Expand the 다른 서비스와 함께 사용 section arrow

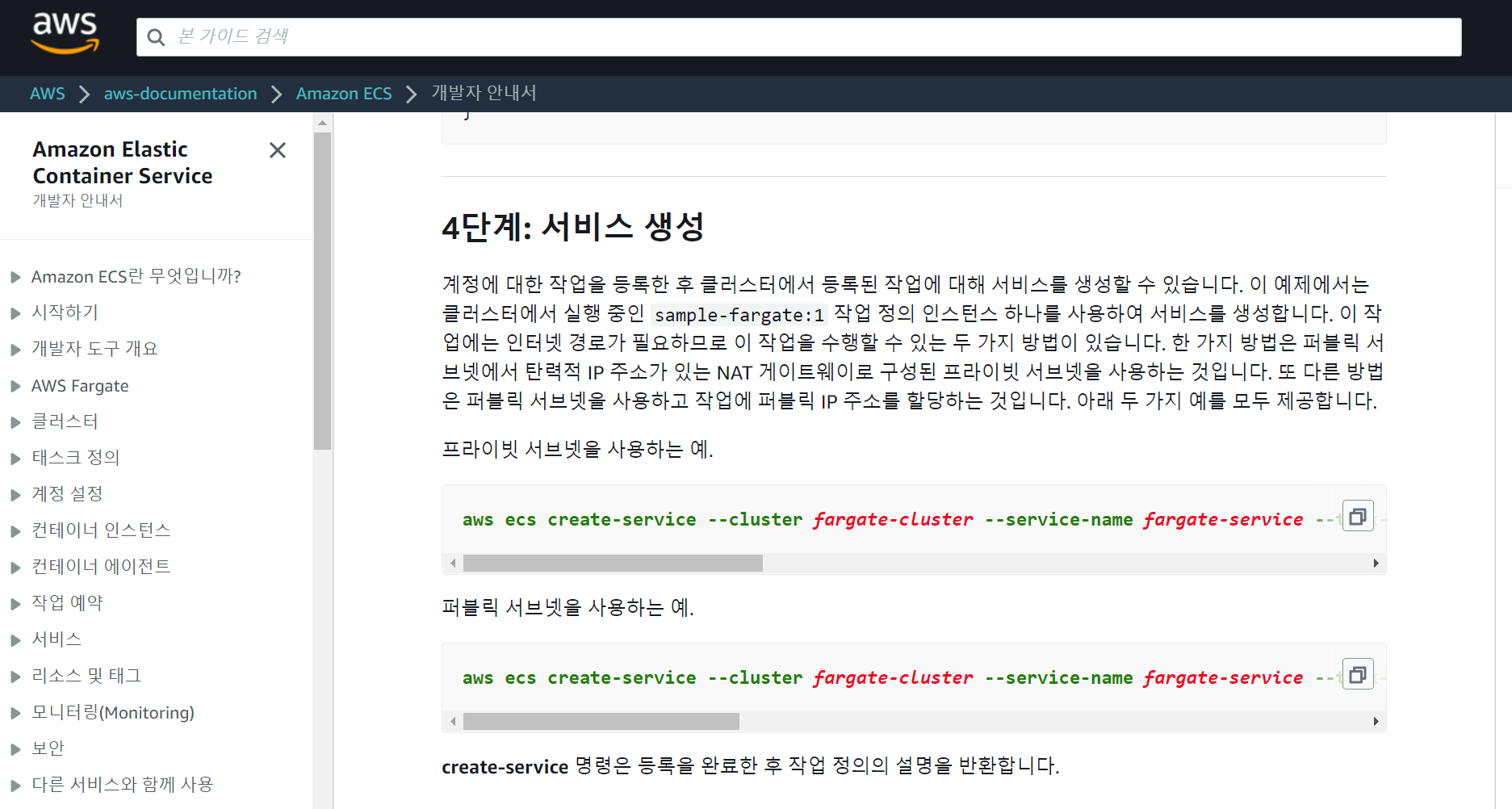click(x=15, y=786)
